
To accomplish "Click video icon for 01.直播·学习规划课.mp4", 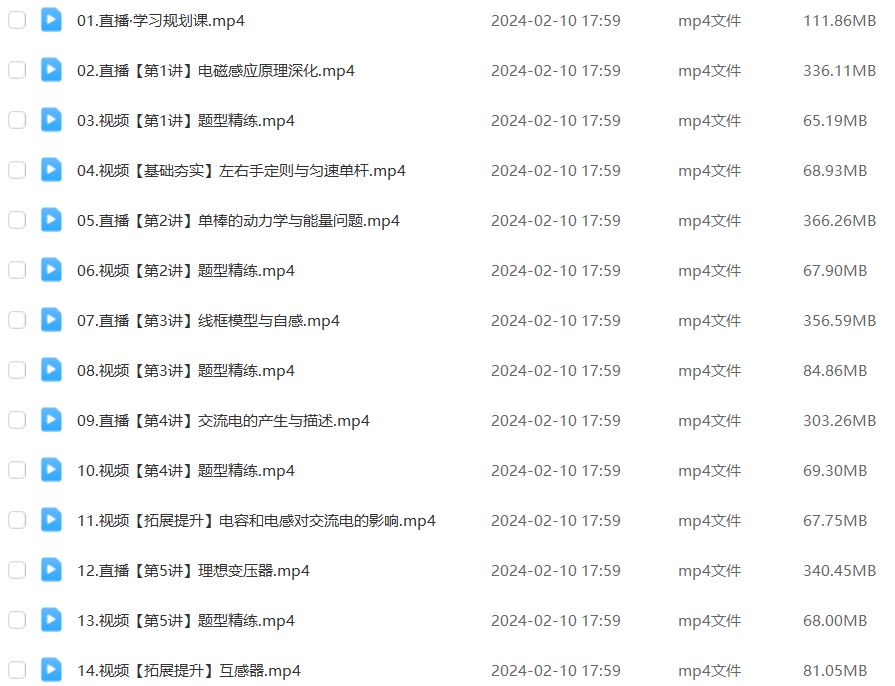I will tap(51, 20).
